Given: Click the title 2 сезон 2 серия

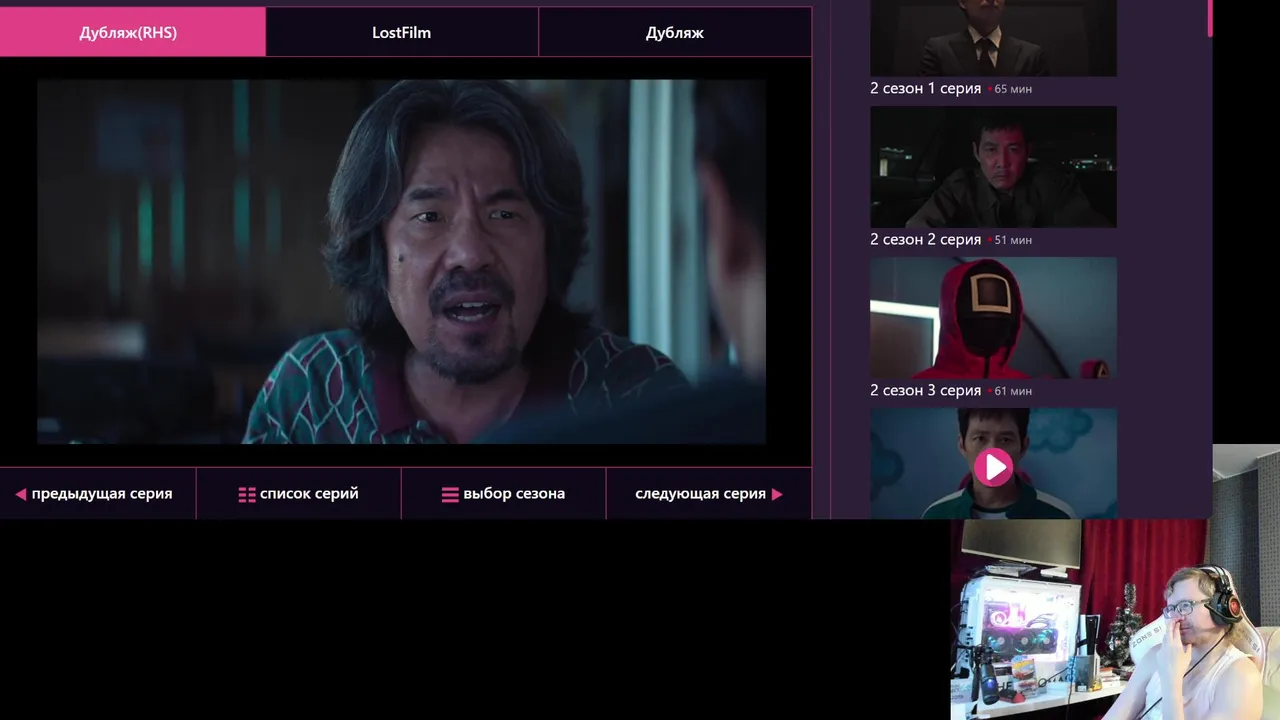Looking at the screenshot, I should (x=925, y=239).
